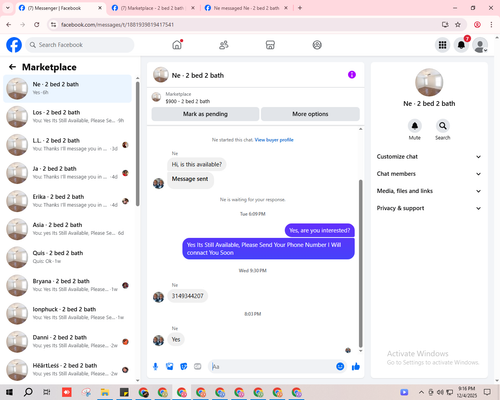Screen dimensions: 500x400
Task: Open Windows Start menu
Action: (x=9, y=392)
